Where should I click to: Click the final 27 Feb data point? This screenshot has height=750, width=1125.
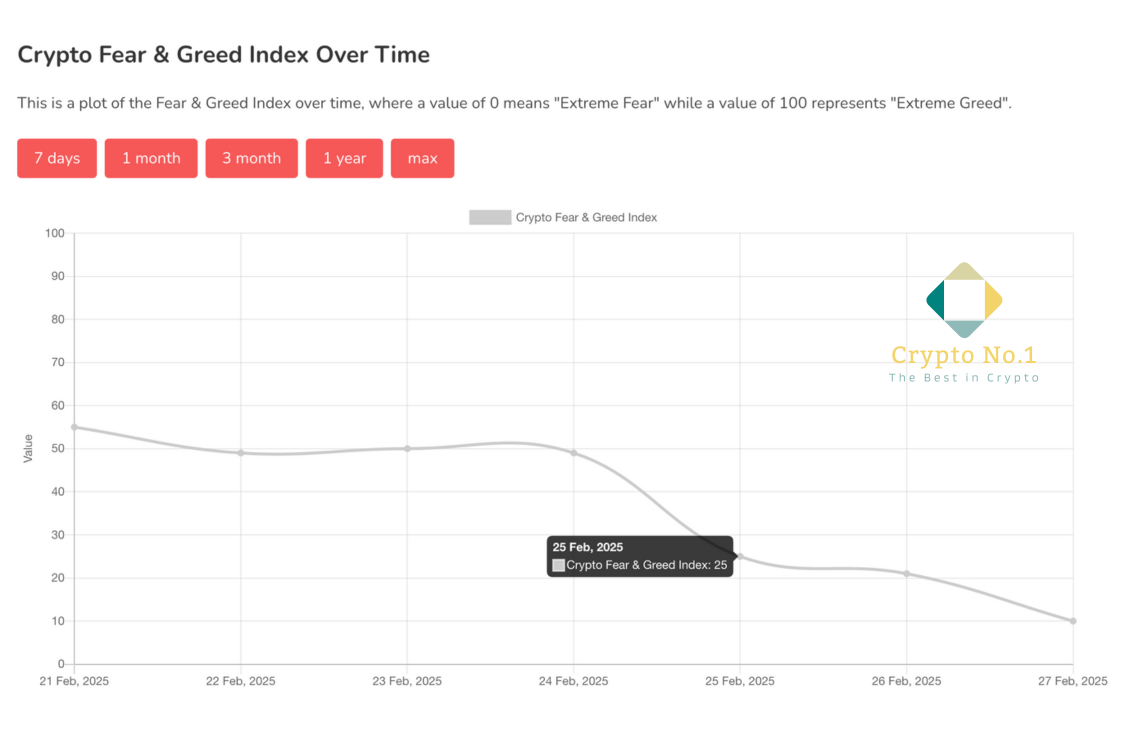click(x=1073, y=621)
